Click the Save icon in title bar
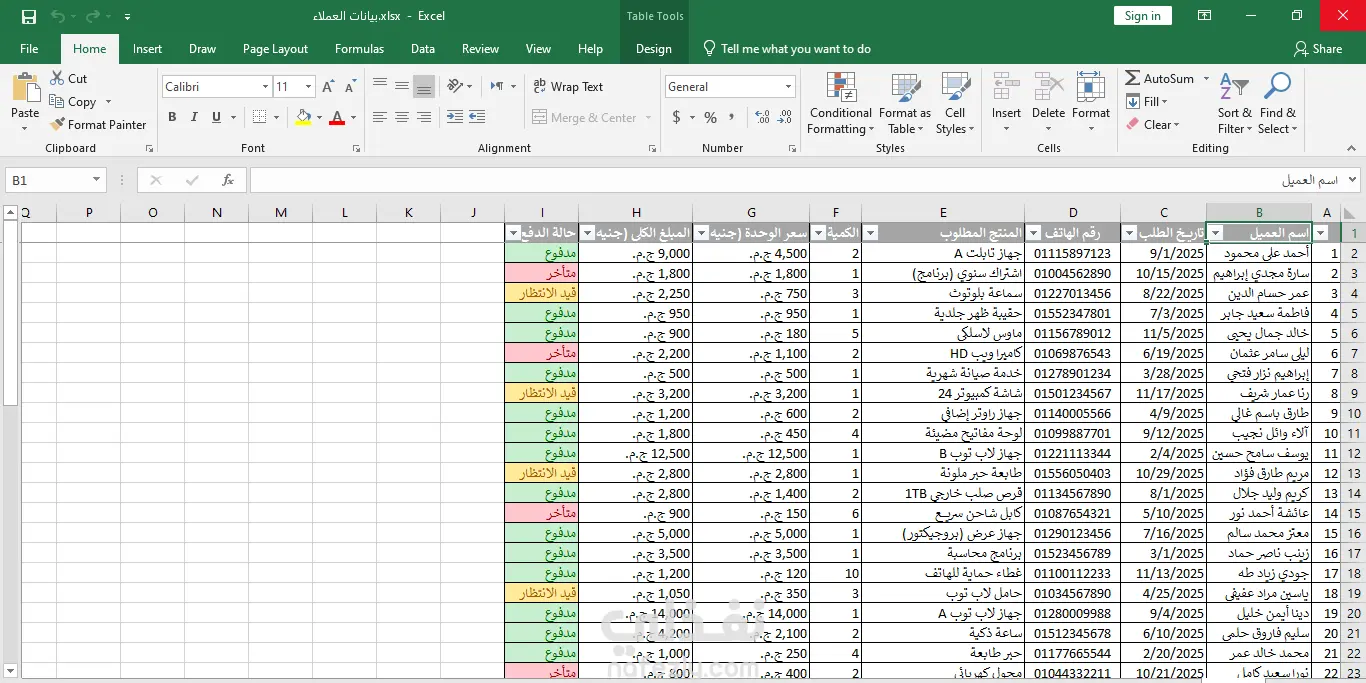The image size is (1366, 683). [x=28, y=16]
